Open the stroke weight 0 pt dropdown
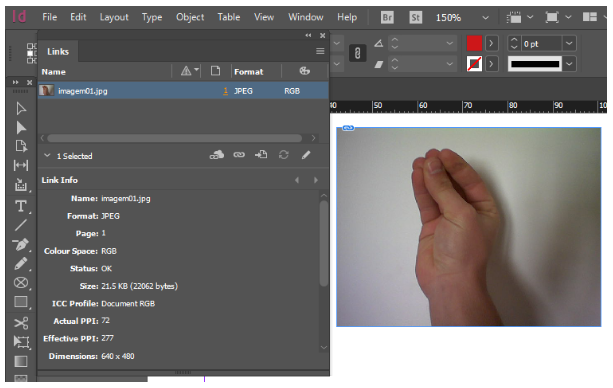The image size is (613, 388). click(569, 43)
